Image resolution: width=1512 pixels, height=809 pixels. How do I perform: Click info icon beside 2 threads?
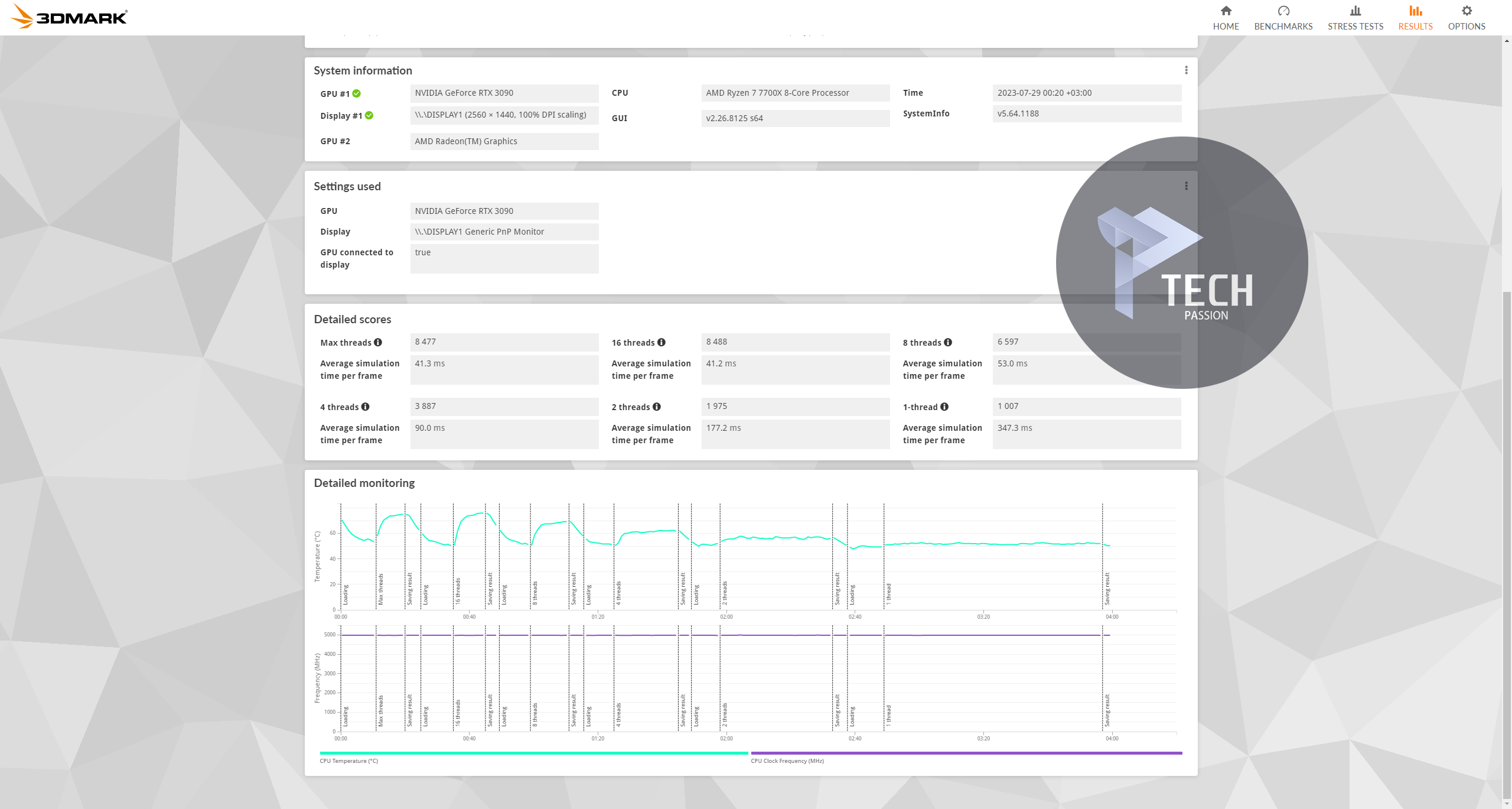pos(657,407)
